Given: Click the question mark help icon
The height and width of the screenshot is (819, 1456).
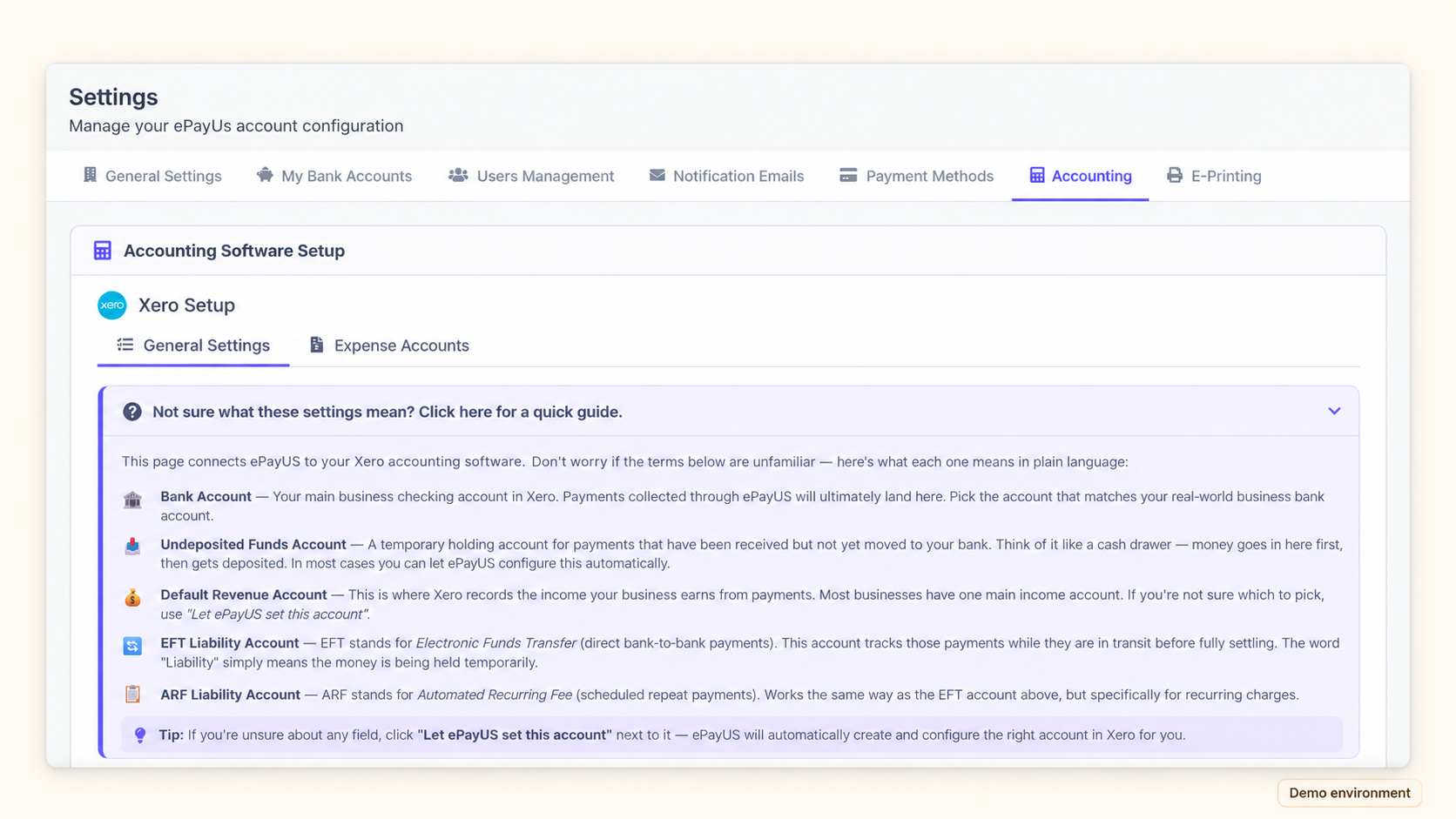Looking at the screenshot, I should tap(132, 412).
